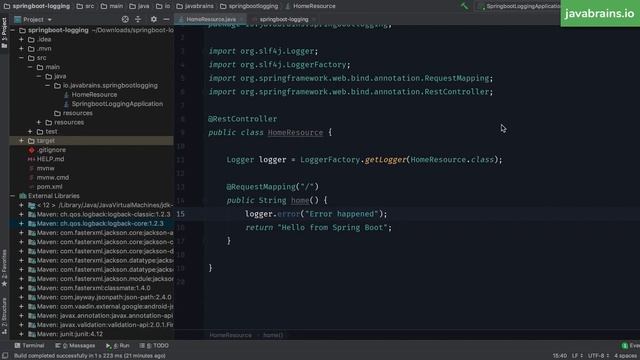640x360 pixels.
Task: Open the Structure side tool tab
Action: 4,316
